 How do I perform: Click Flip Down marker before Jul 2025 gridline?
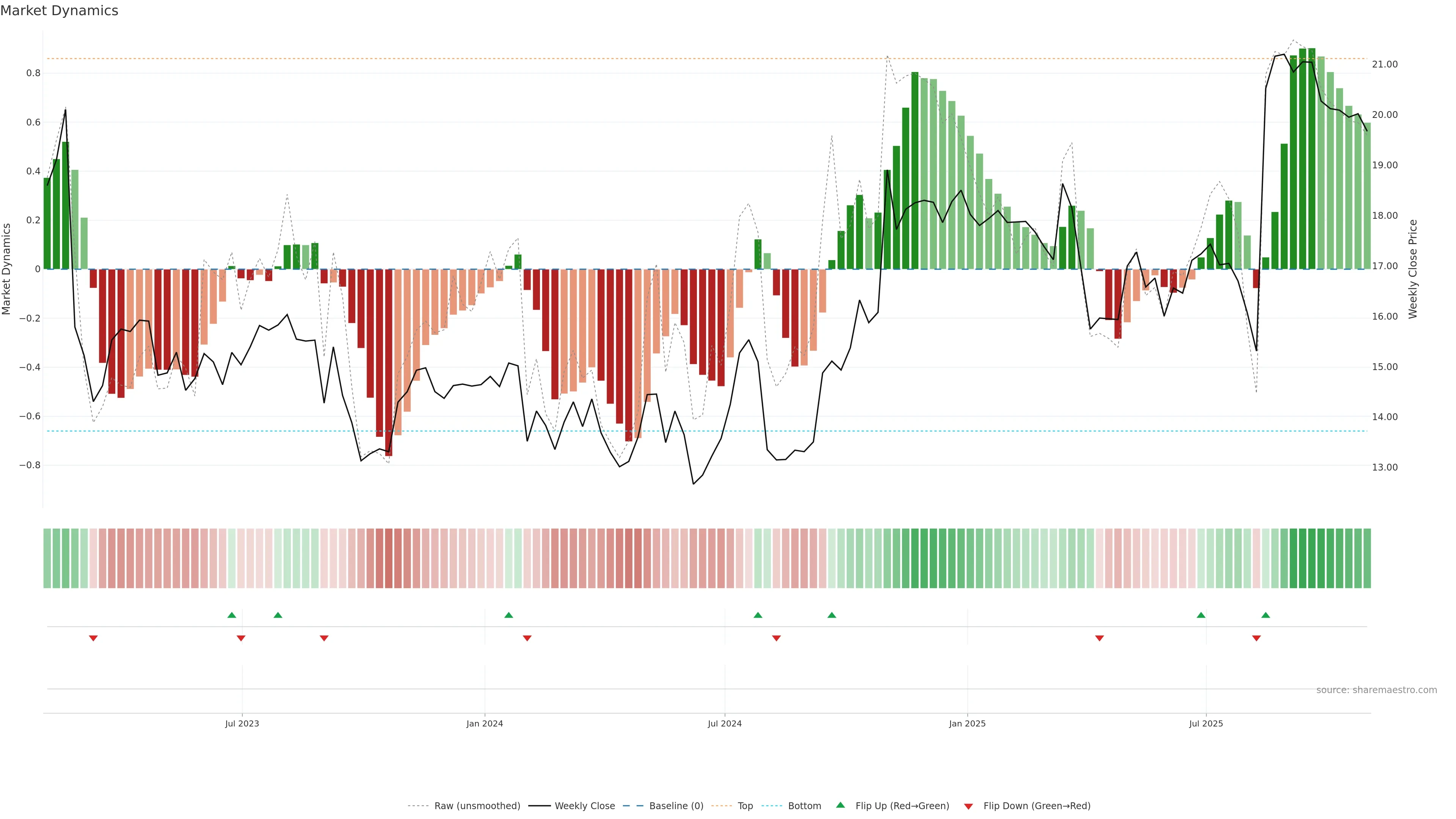(x=1099, y=638)
